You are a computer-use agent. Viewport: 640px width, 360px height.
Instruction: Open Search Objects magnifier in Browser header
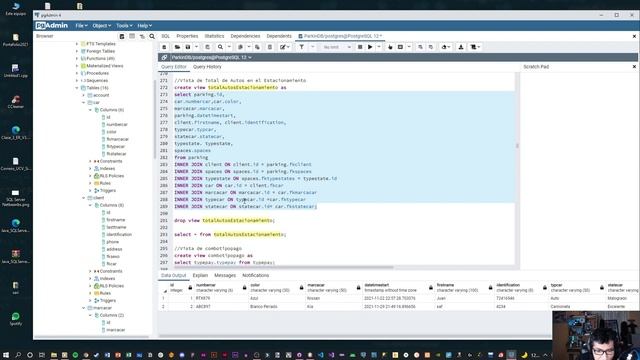(x=152, y=36)
